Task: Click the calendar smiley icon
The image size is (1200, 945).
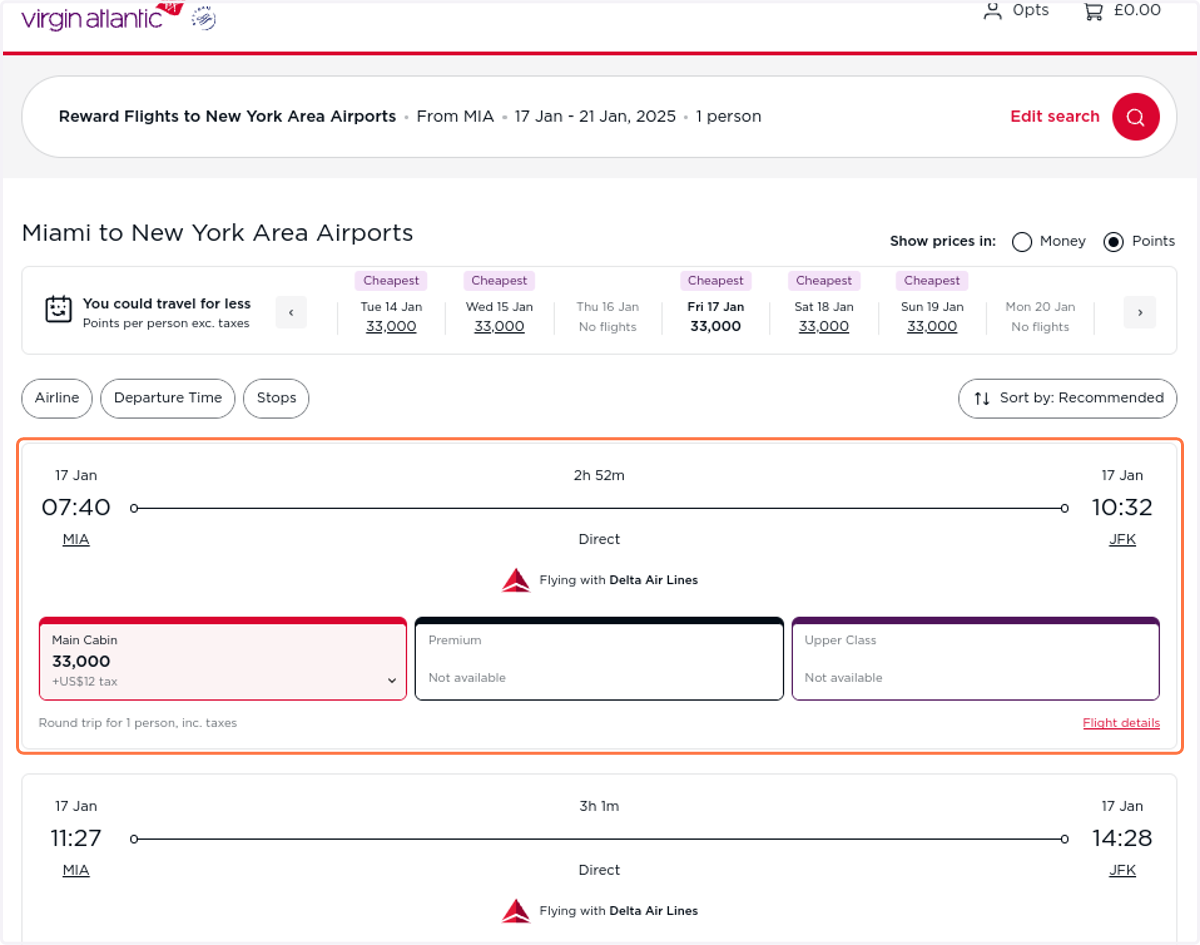Action: tap(59, 310)
